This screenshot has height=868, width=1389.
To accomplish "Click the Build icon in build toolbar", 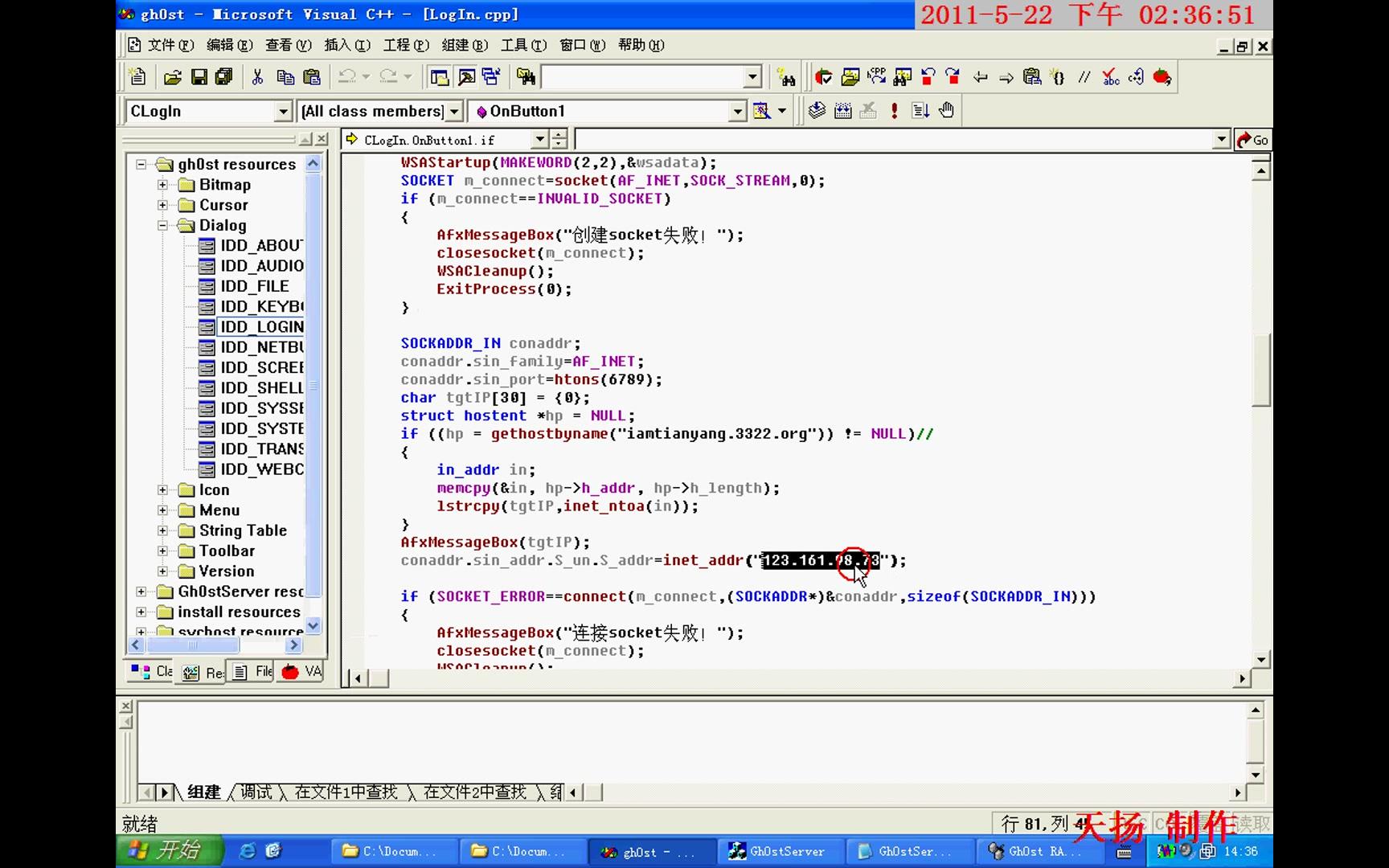I will coord(843,111).
